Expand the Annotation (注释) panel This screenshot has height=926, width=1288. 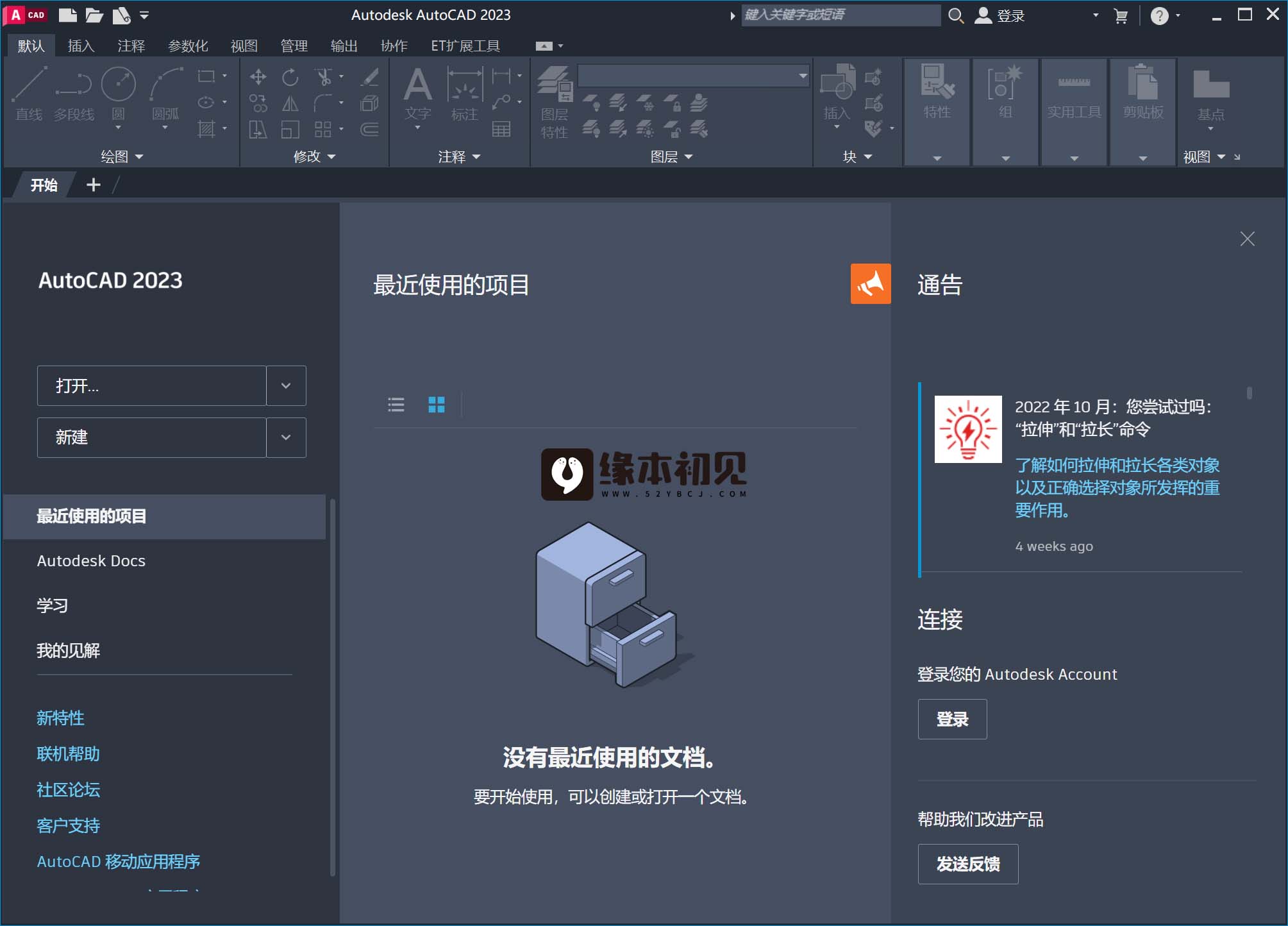[x=459, y=156]
